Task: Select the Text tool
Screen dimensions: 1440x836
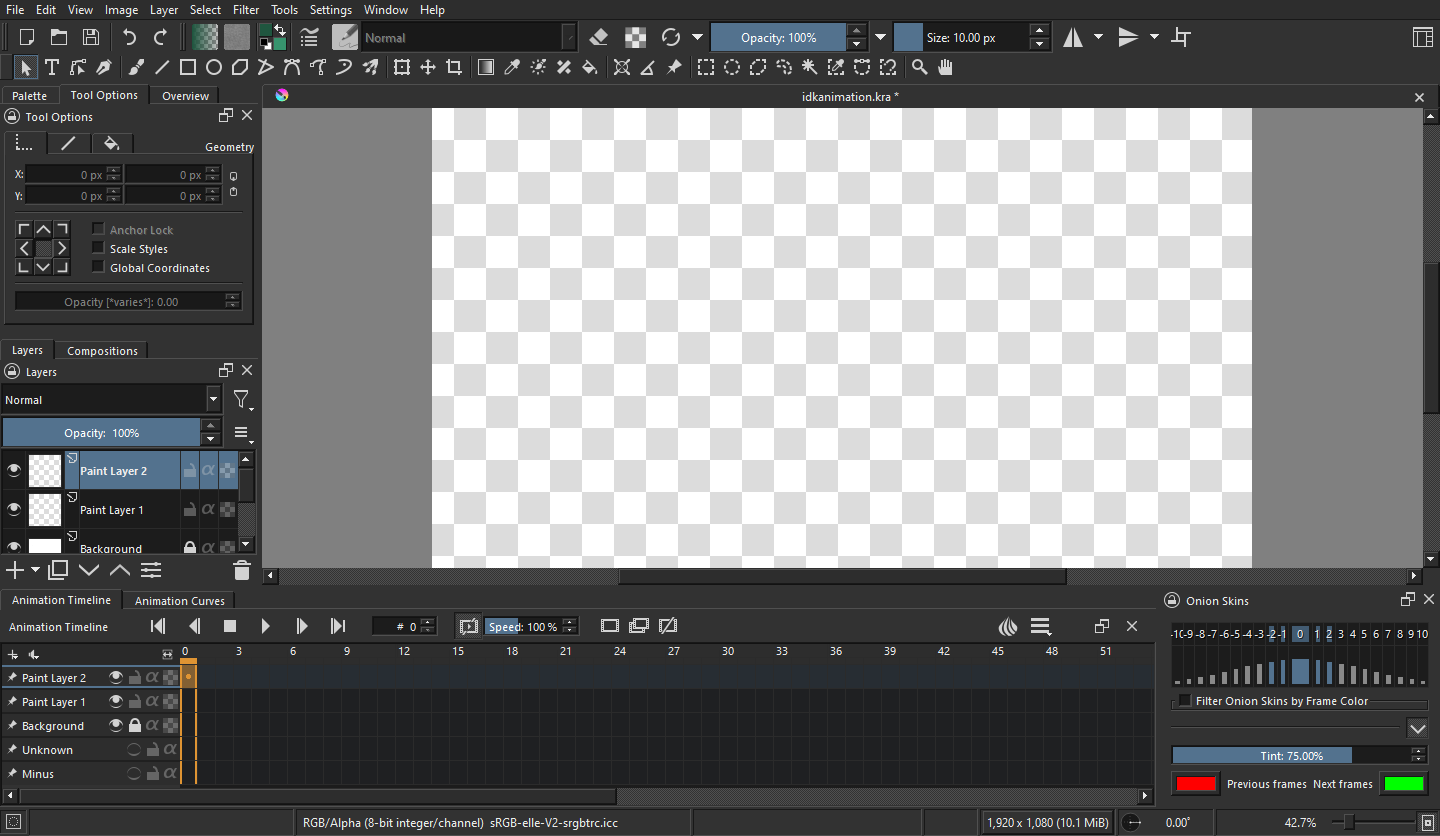Action: pyautogui.click(x=52, y=67)
